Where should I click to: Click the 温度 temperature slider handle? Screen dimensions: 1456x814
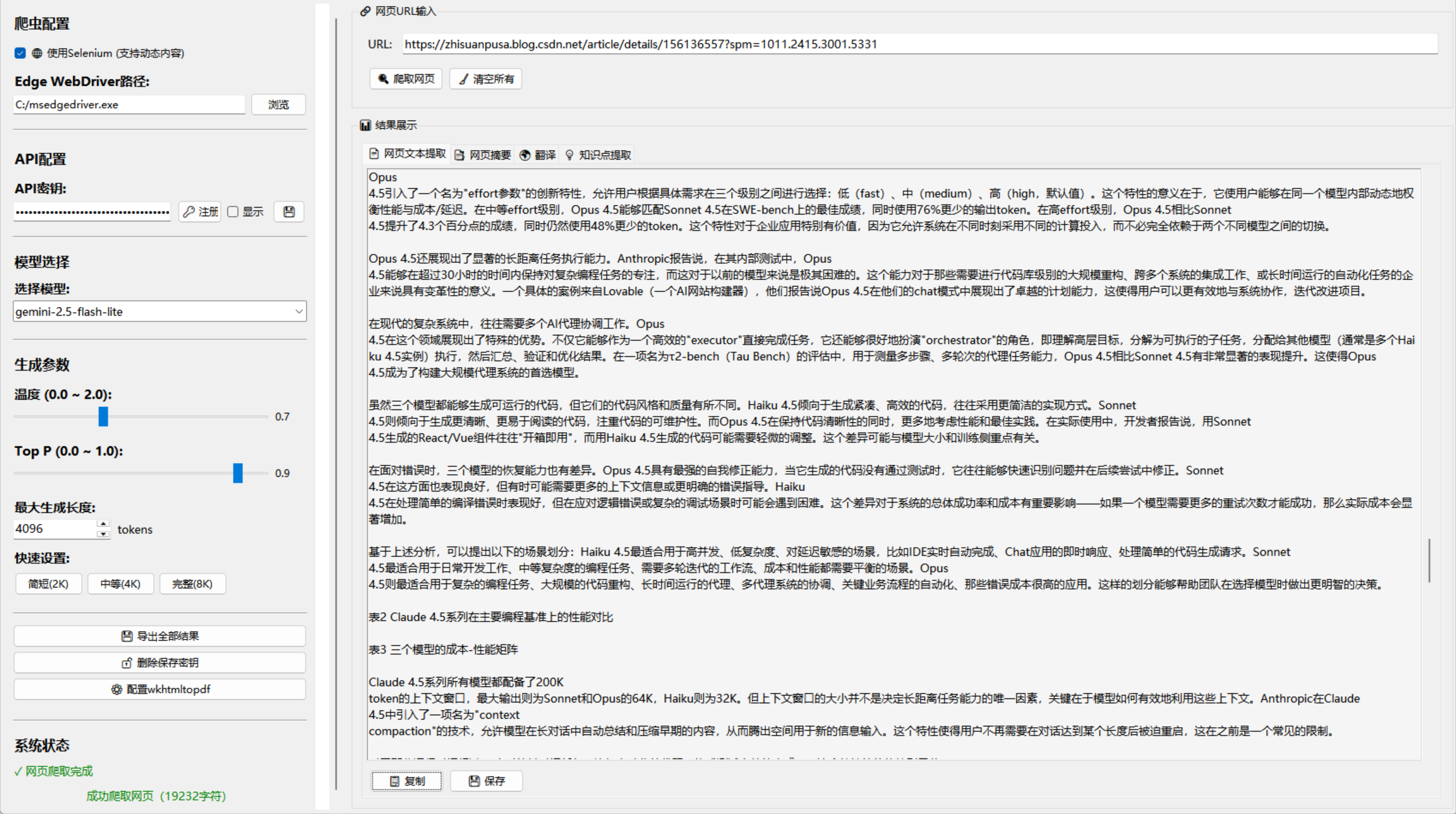(103, 417)
